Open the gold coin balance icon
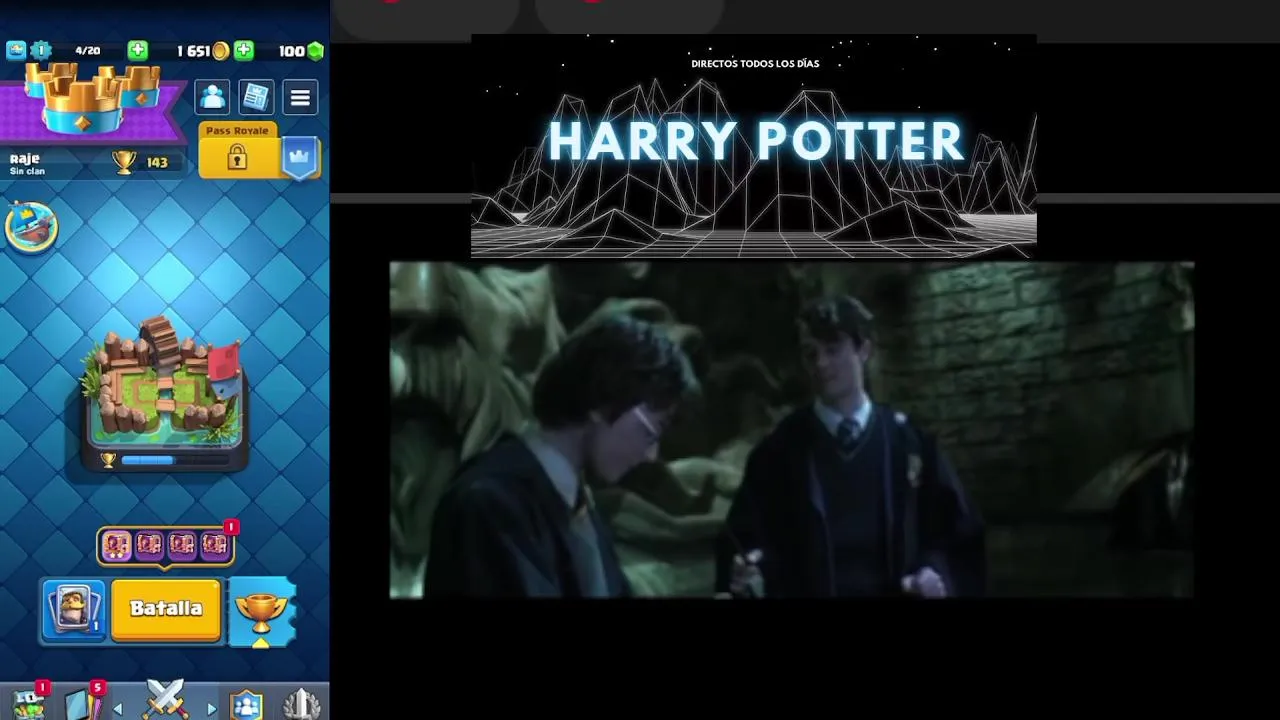This screenshot has width=1280, height=720. [220, 51]
